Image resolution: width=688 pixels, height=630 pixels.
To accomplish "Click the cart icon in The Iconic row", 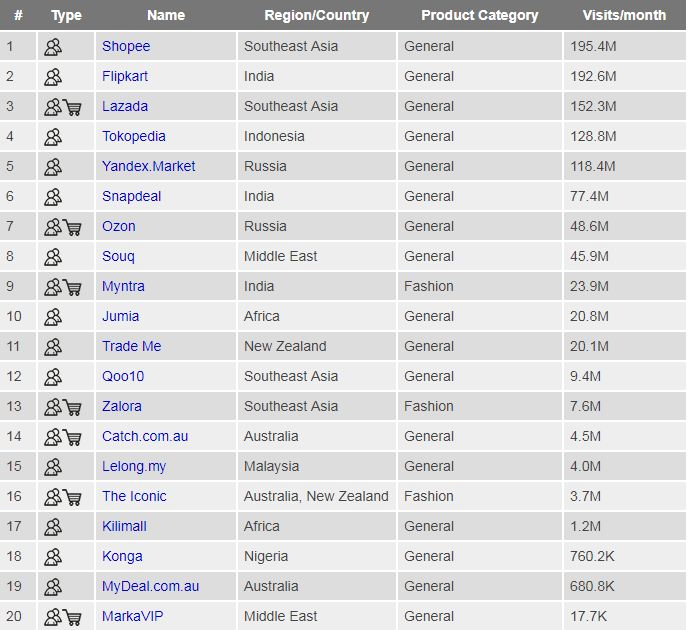I will 73,497.
